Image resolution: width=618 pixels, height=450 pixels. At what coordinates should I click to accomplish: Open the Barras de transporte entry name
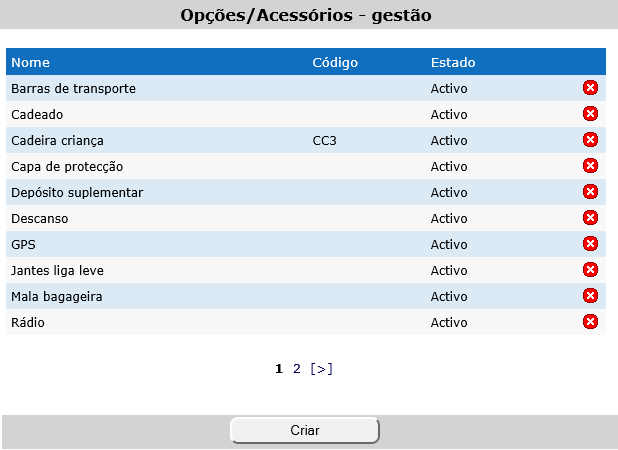(73, 88)
